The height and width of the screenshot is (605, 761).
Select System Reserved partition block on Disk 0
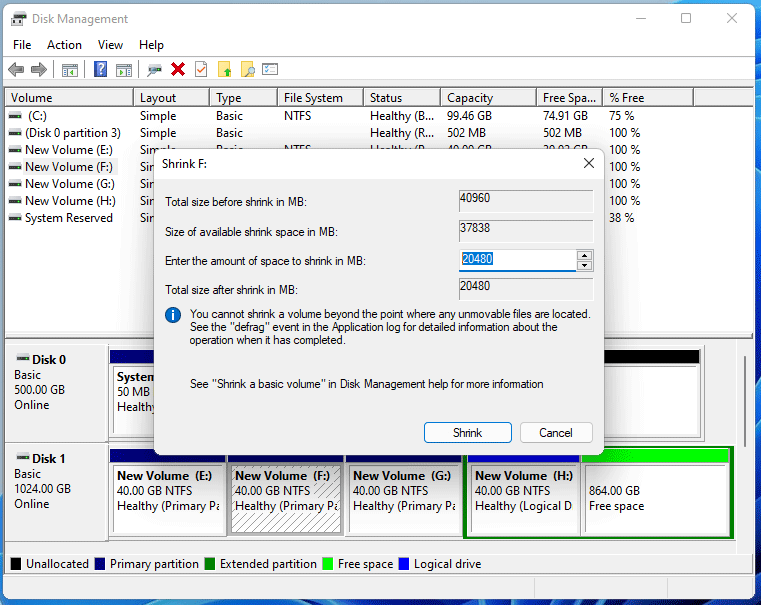133,399
